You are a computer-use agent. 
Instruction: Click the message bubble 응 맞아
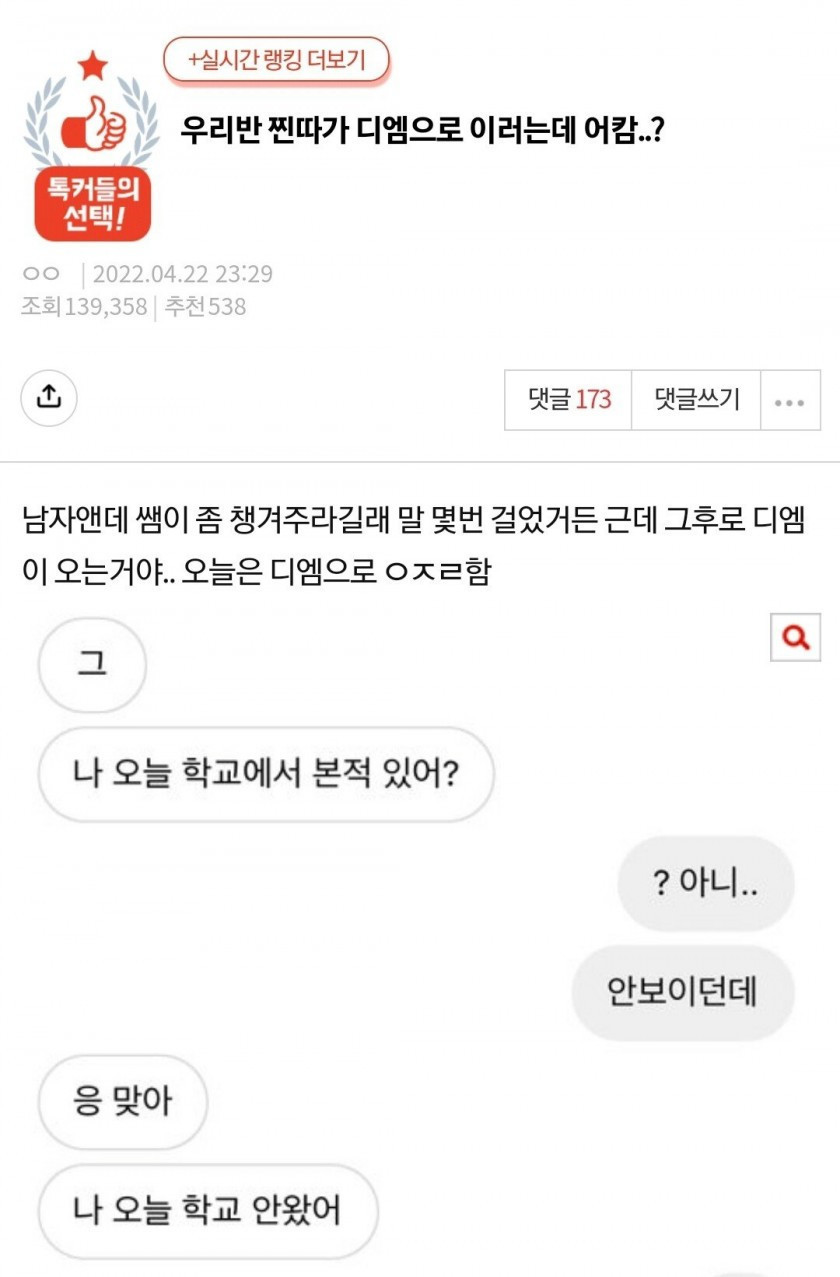coord(122,1102)
